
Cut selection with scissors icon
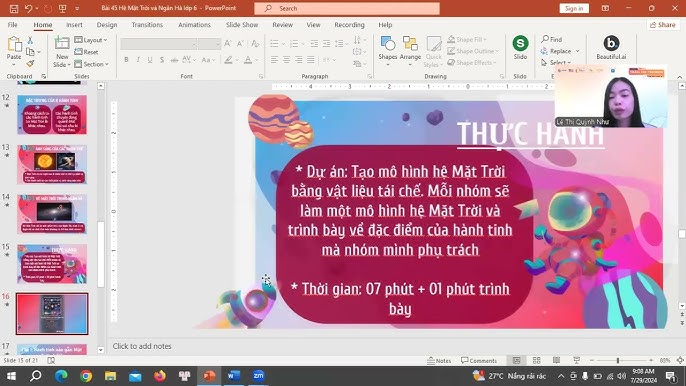click(30, 40)
